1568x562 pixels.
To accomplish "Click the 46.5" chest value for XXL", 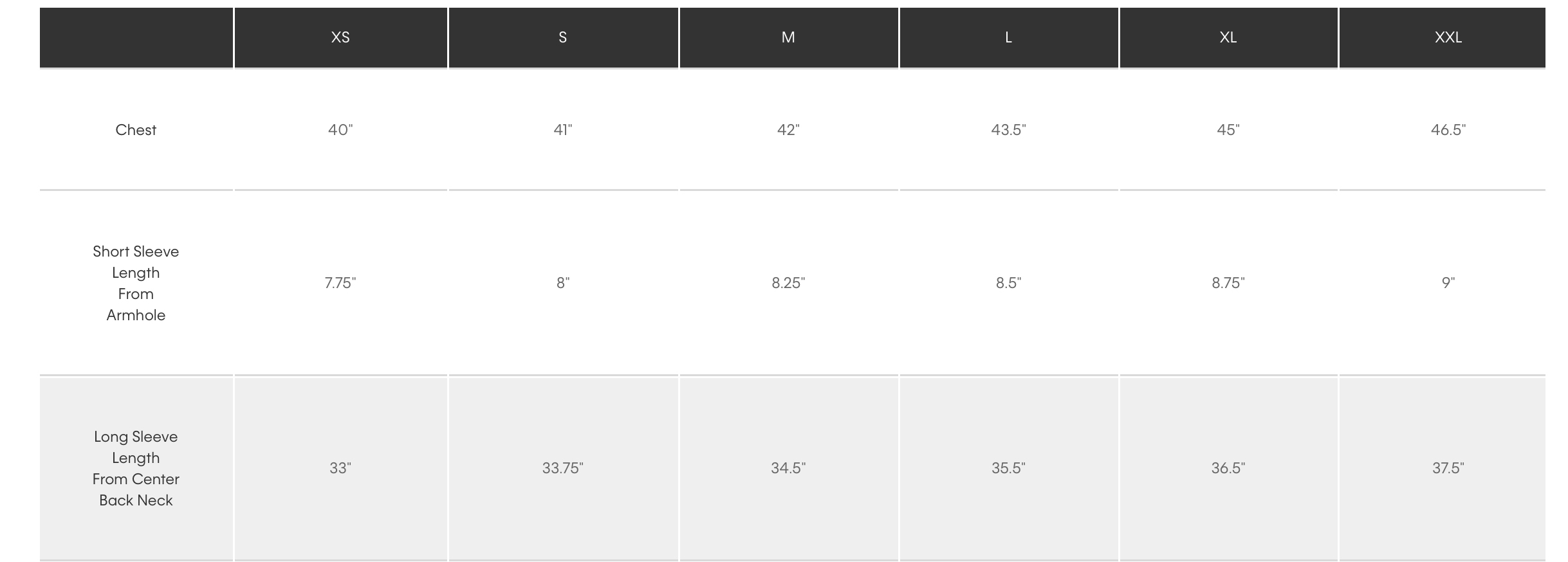I will pos(1448,130).
